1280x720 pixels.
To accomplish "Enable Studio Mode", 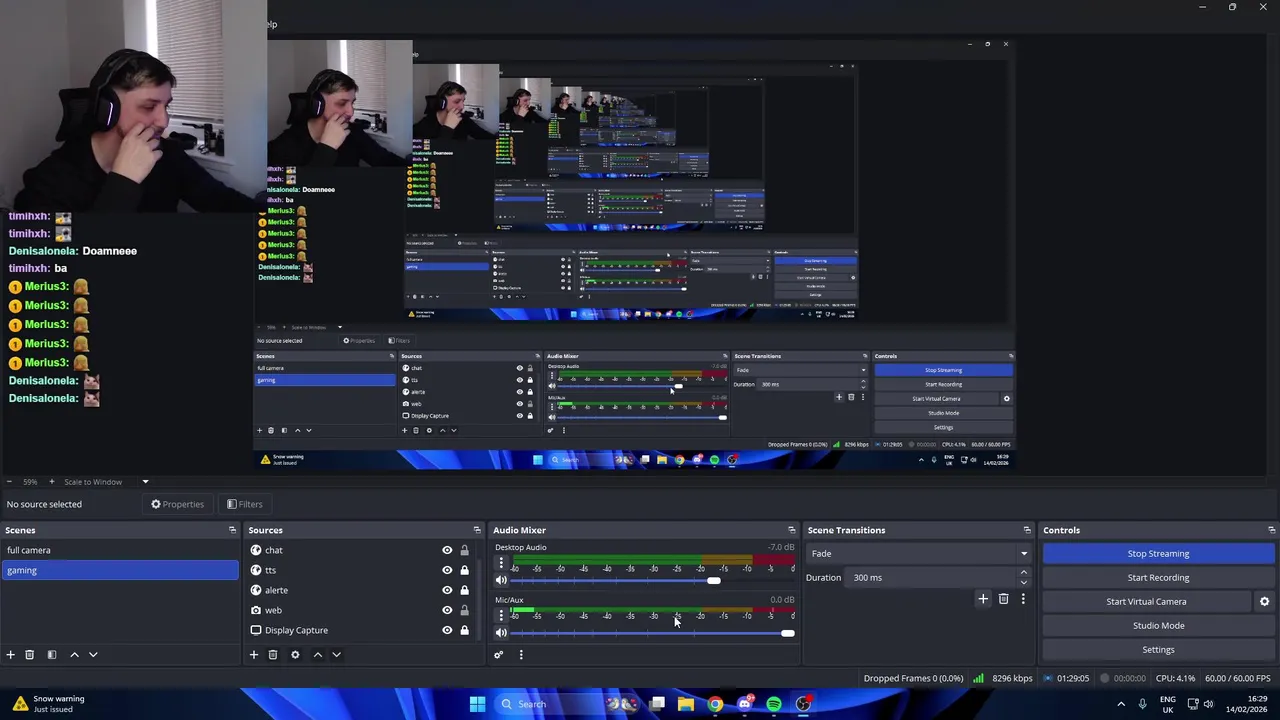I will pos(1158,625).
